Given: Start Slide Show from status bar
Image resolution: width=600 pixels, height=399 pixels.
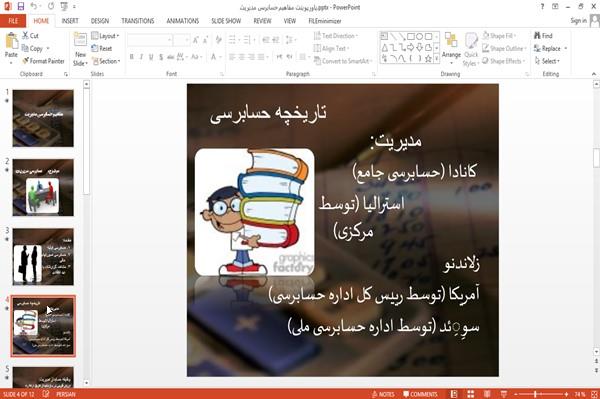Looking at the screenshot, I should (x=504, y=394).
